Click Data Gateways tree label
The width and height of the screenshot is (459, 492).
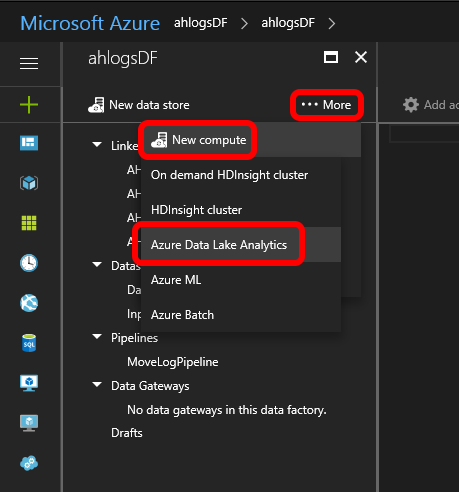click(x=150, y=386)
